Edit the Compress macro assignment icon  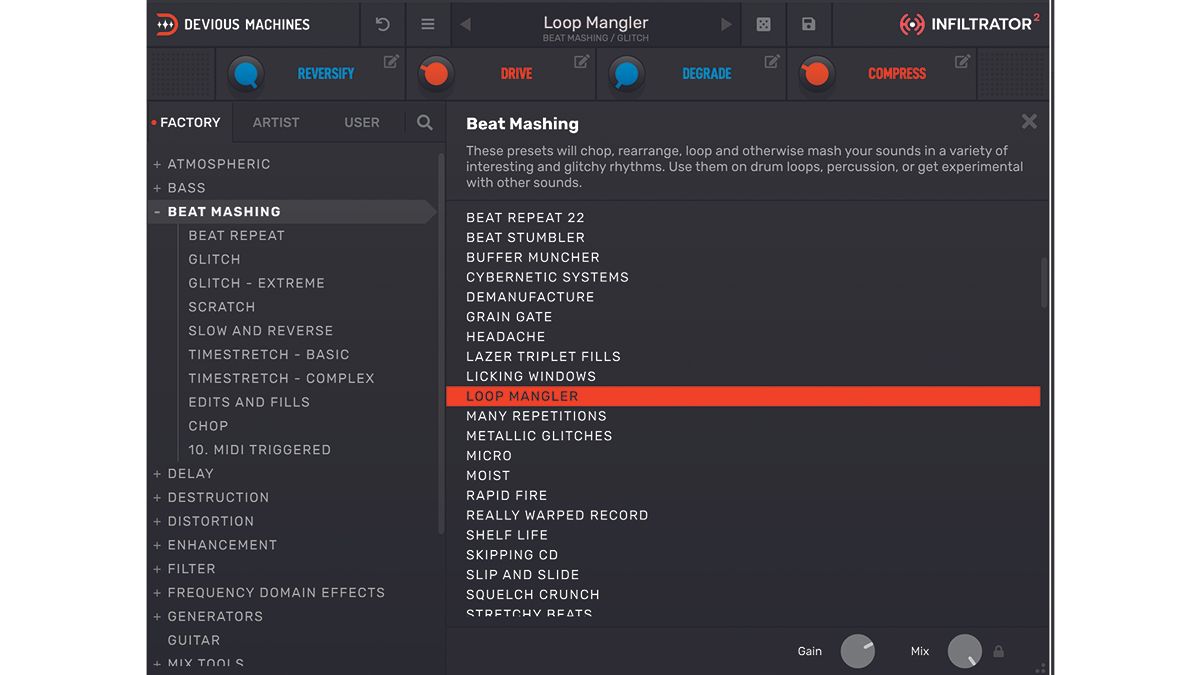tap(962, 62)
